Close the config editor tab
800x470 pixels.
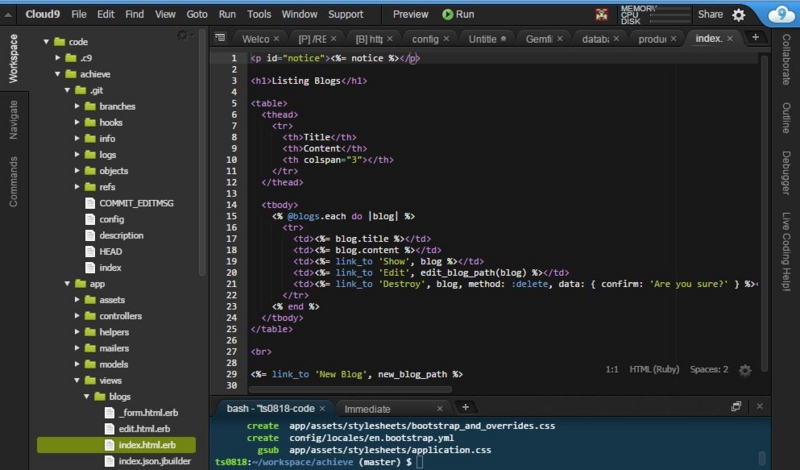[x=446, y=39]
